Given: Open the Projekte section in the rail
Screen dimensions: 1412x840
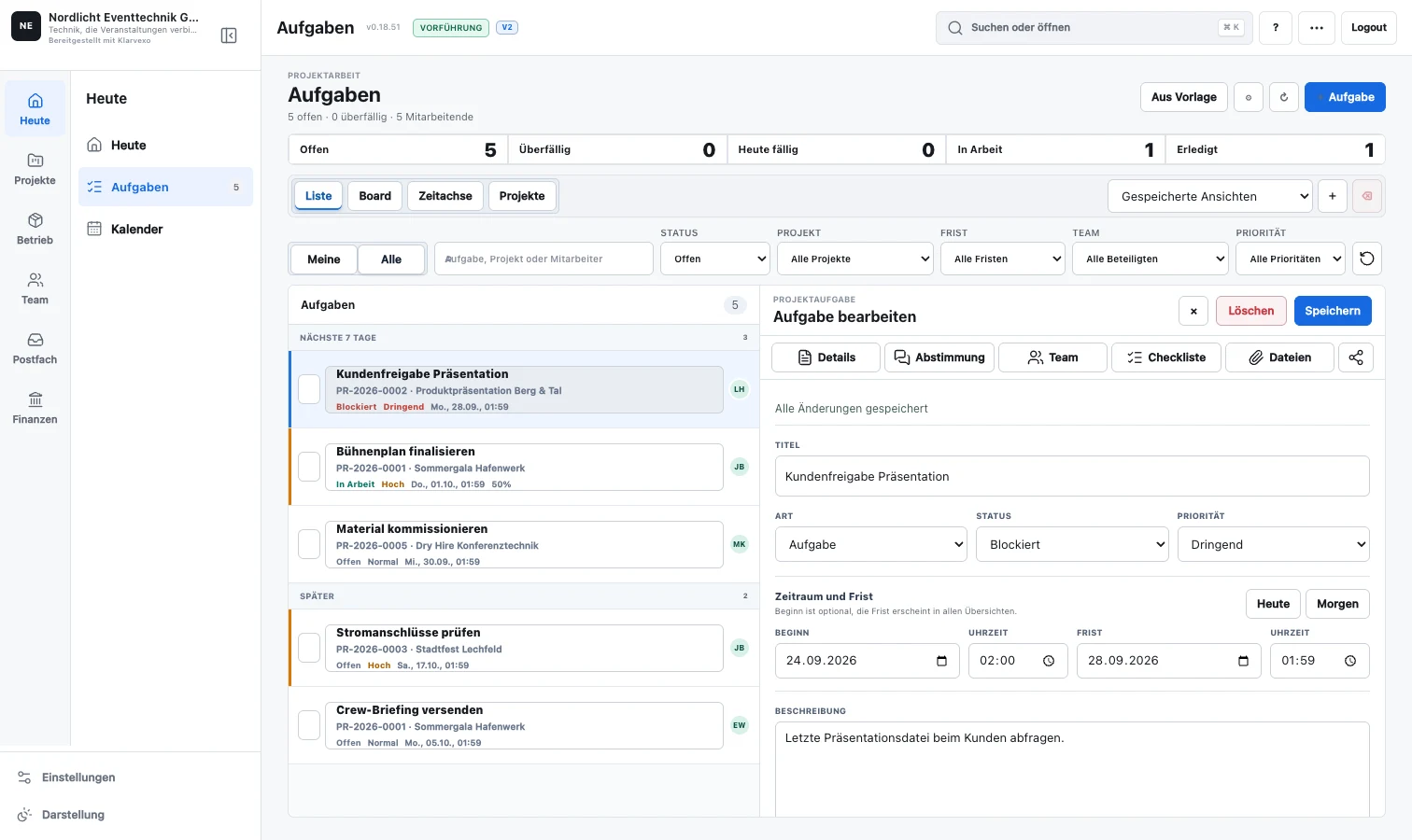Looking at the screenshot, I should (x=35, y=169).
